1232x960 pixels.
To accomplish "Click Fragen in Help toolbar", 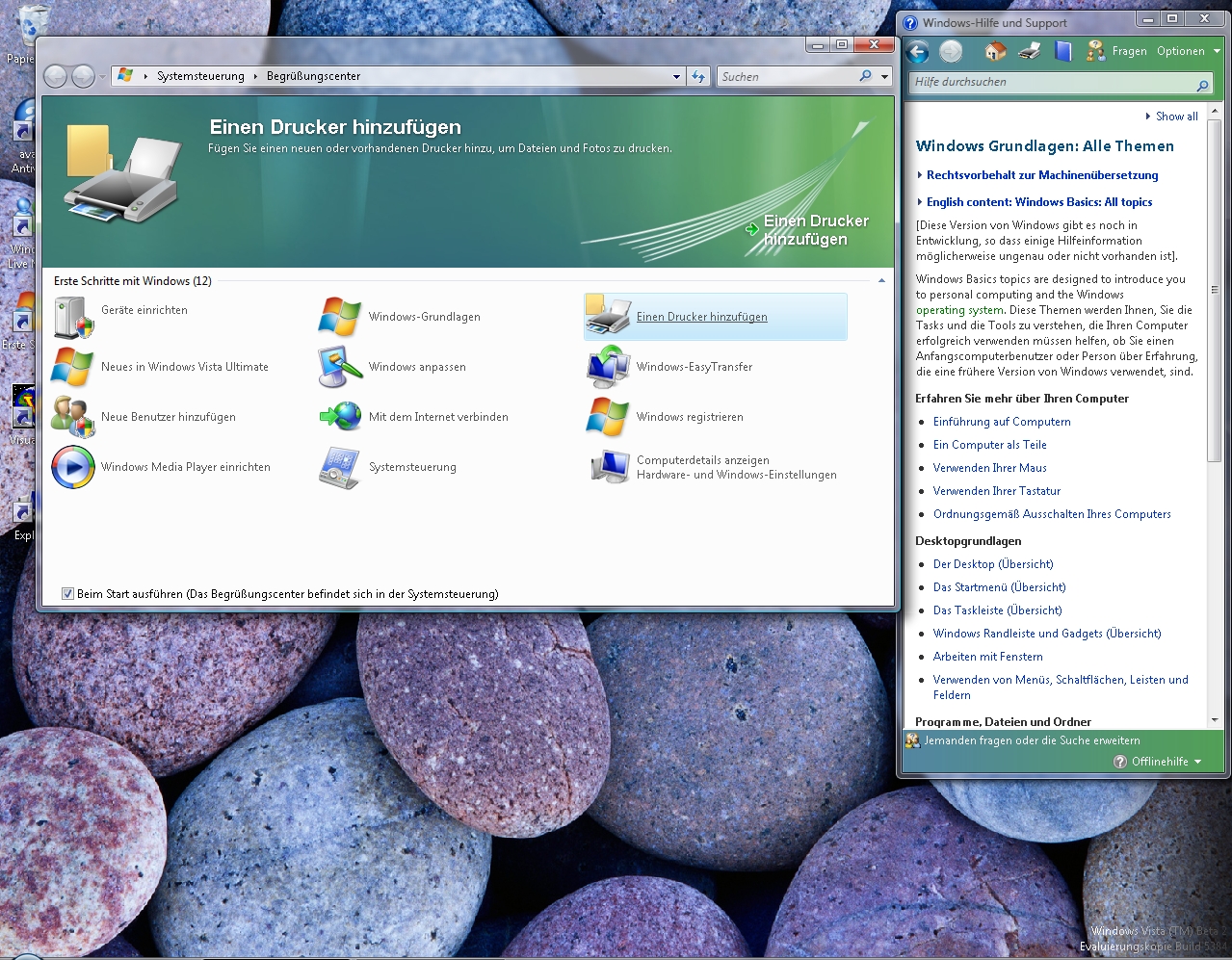I will click(x=1117, y=51).
